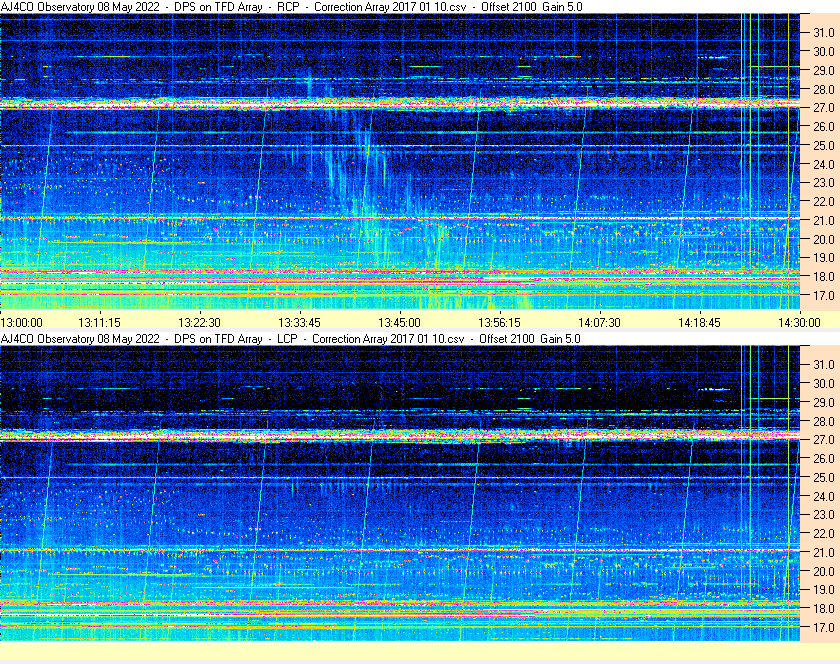The image size is (840, 664).
Task: Click the 18.0 frequency label on LCP panel
Action: pyautogui.click(x=823, y=609)
